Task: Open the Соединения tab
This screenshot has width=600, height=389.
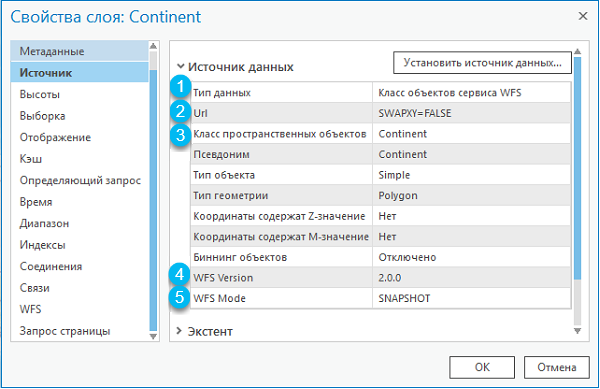Action: [x=80, y=266]
